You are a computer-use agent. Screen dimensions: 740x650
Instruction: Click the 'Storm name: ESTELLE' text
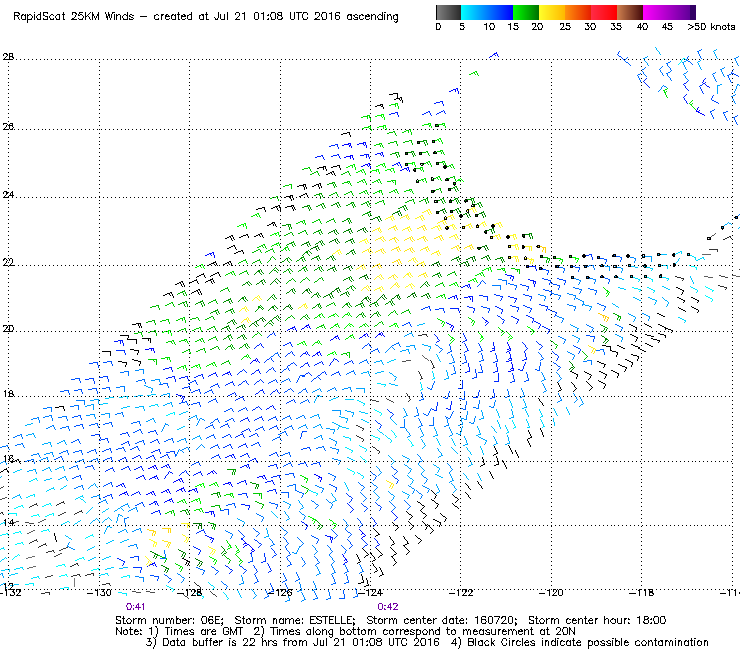pyautogui.click(x=295, y=620)
